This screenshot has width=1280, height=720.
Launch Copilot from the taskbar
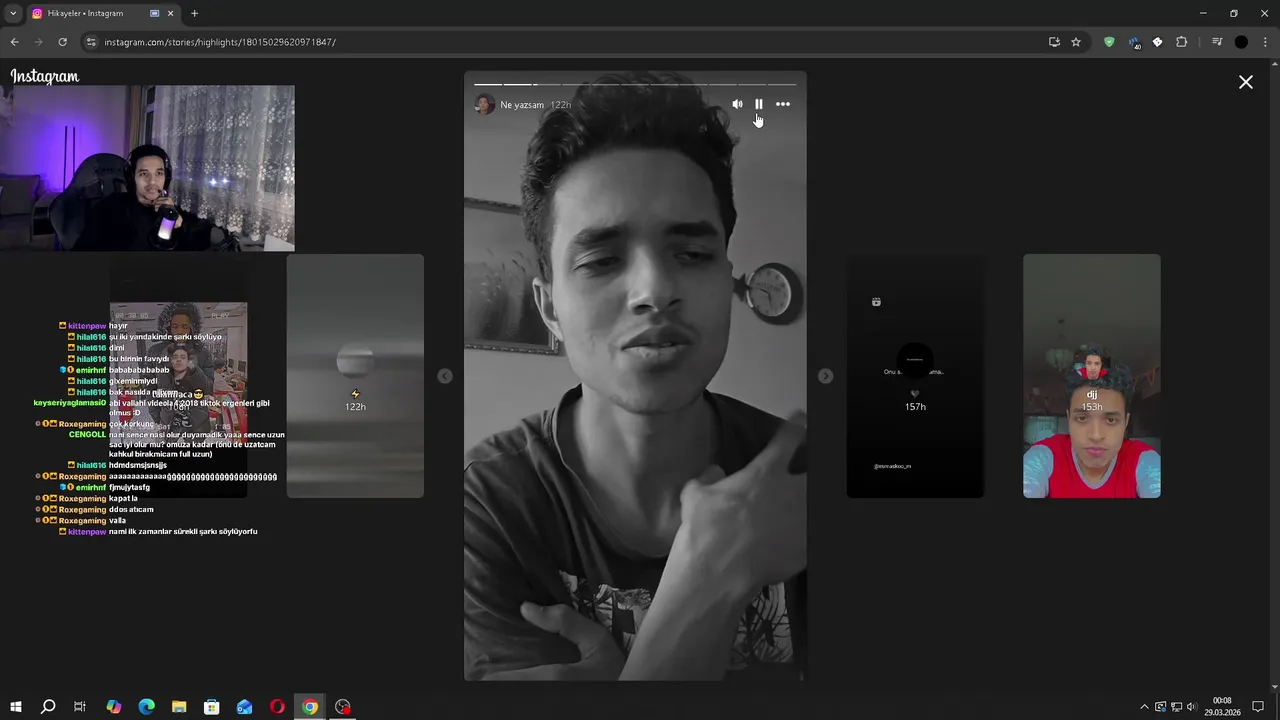coord(114,707)
